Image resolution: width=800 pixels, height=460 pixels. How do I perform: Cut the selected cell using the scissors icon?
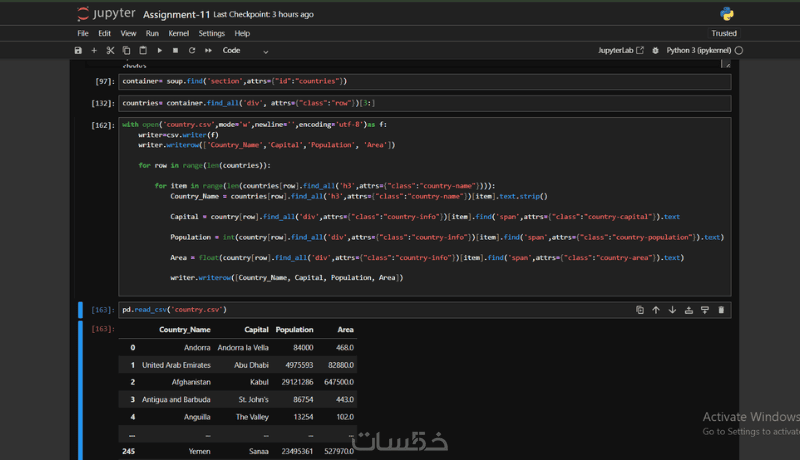[110, 50]
